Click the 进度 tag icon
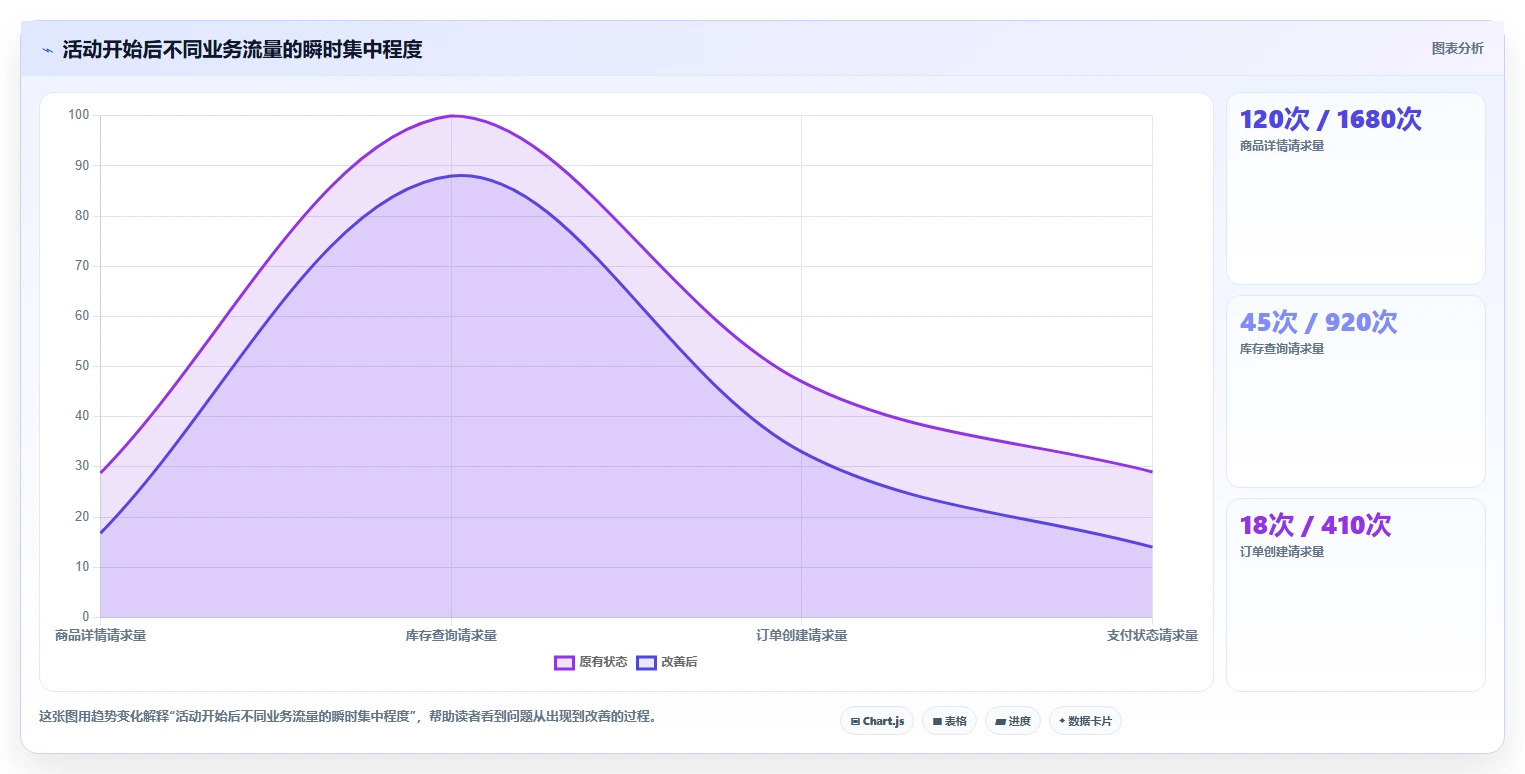1525x774 pixels. tap(1000, 721)
